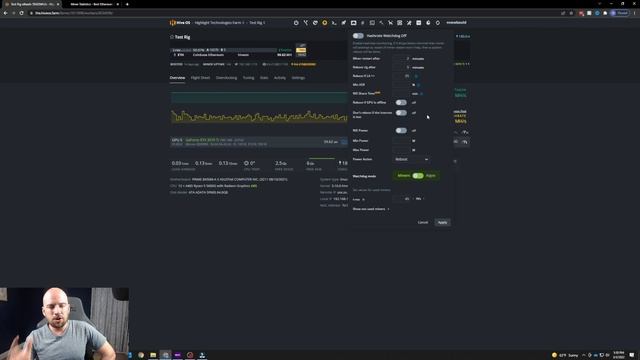Click the Min Power watts field

click(401, 141)
